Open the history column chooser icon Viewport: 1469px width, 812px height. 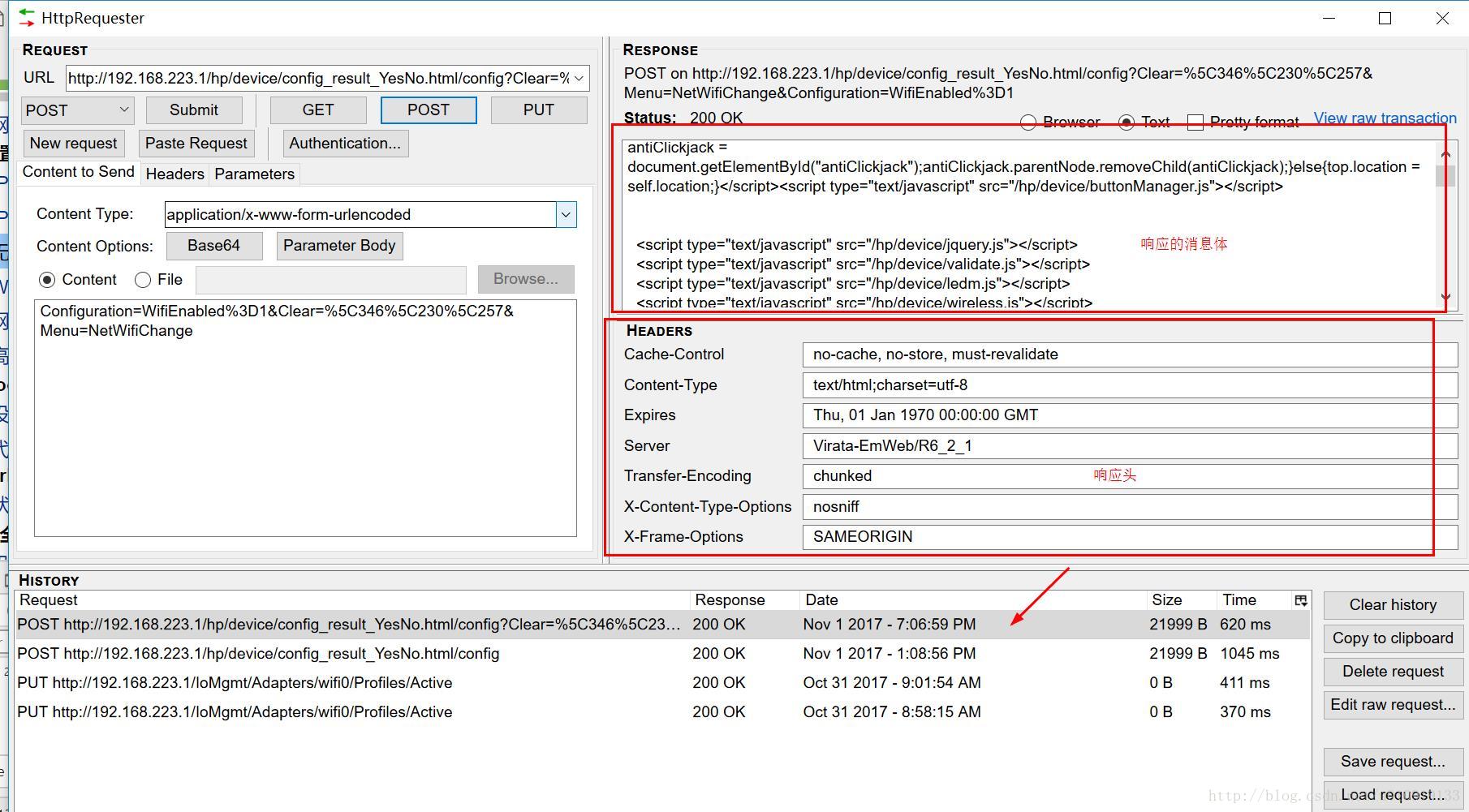coord(1301,600)
